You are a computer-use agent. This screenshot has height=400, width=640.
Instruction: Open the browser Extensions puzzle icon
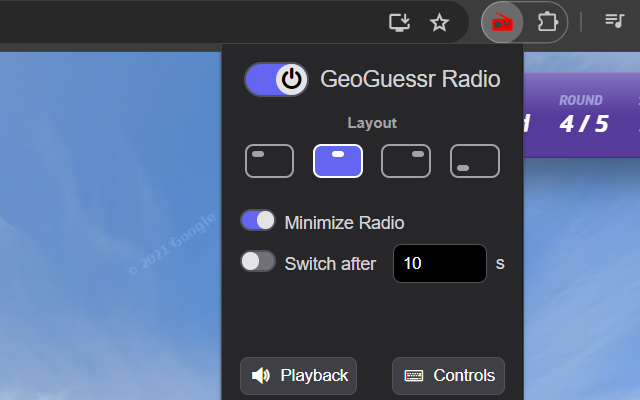click(x=547, y=22)
